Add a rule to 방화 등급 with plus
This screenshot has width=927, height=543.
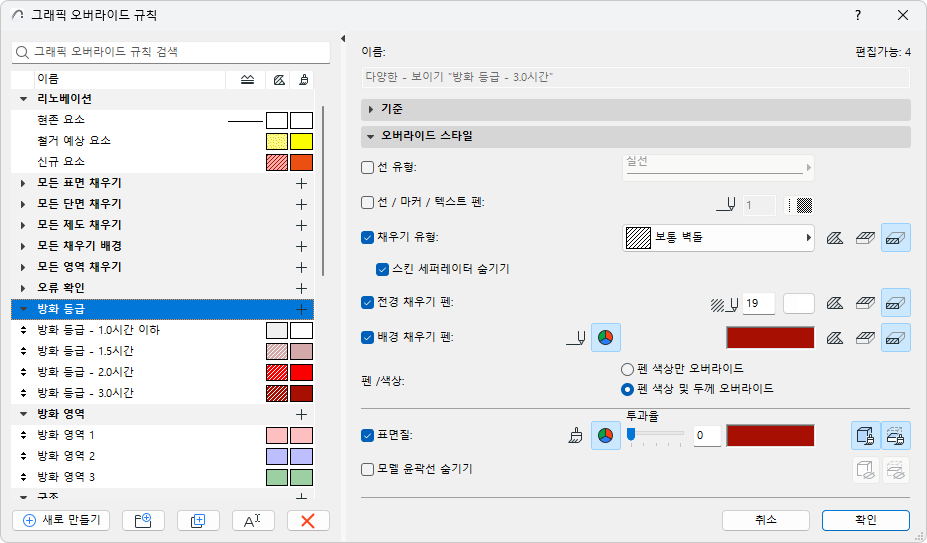click(302, 309)
